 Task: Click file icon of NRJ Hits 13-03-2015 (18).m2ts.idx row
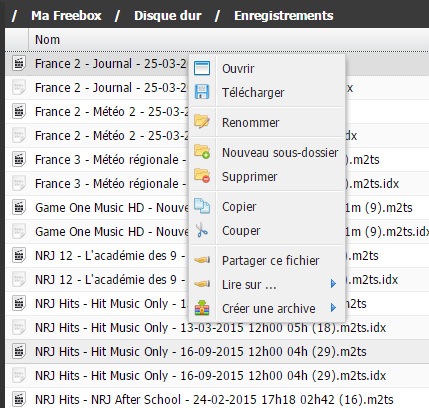click(x=19, y=327)
